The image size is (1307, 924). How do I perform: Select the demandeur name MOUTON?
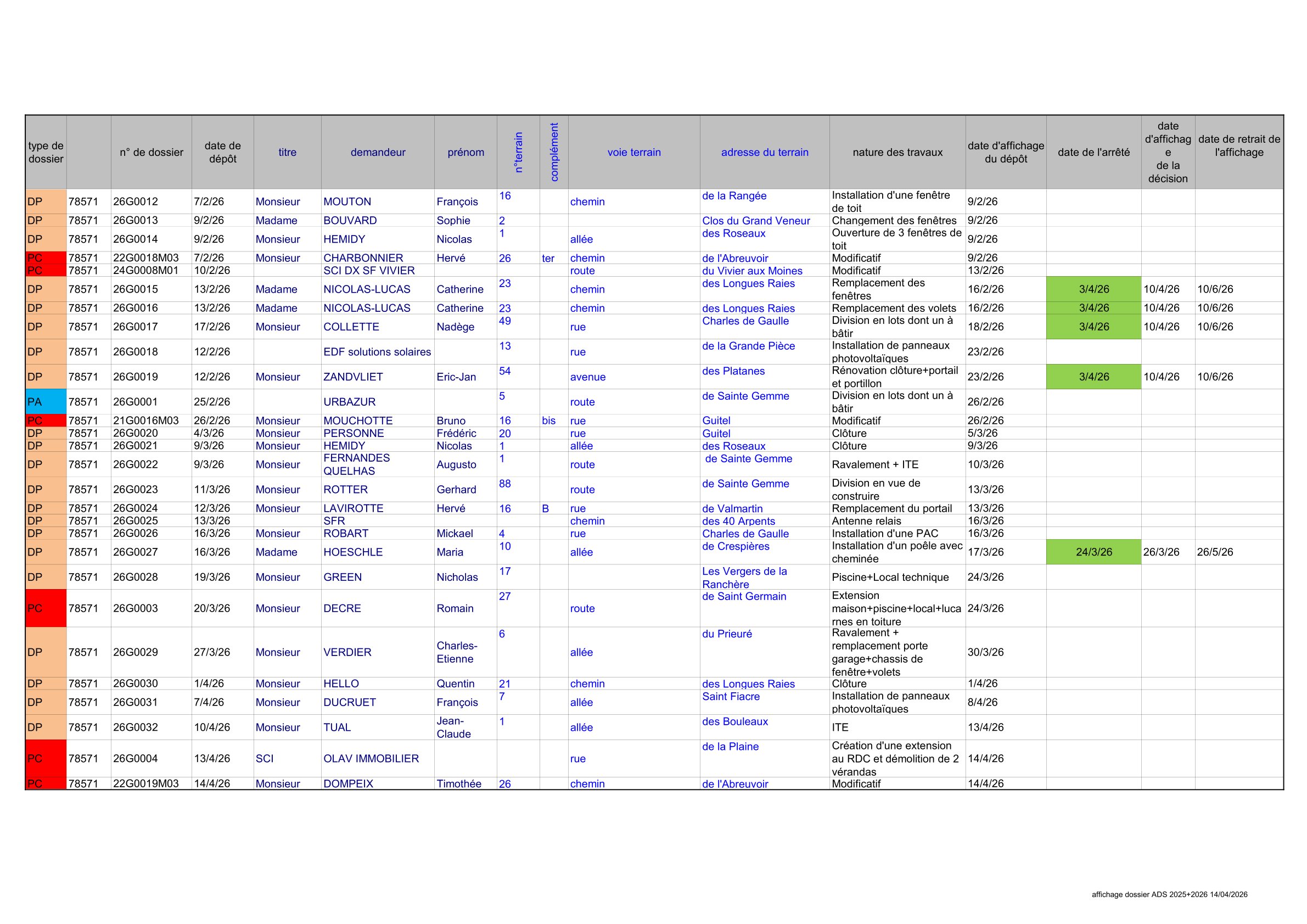tap(347, 201)
